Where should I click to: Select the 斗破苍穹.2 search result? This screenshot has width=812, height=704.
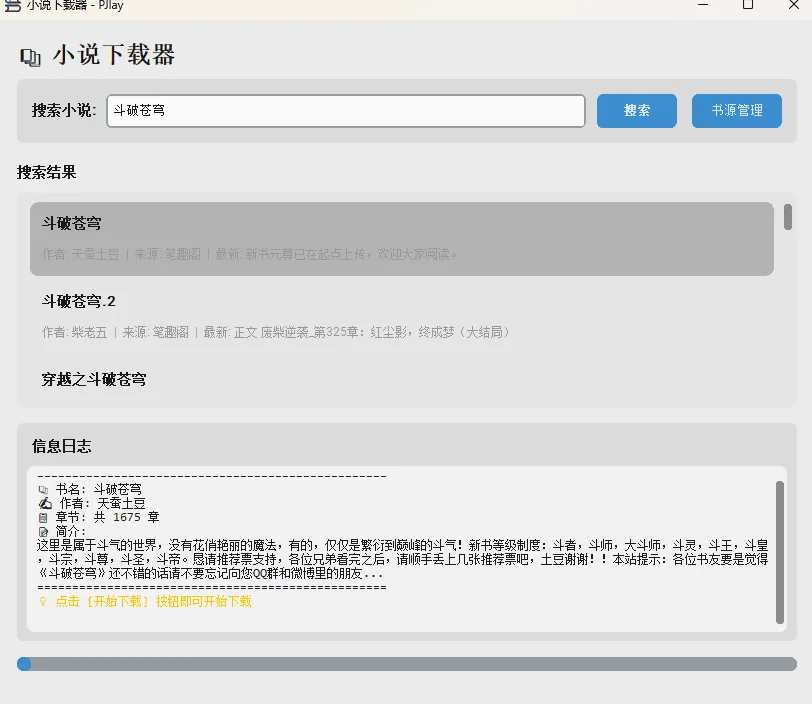[402, 317]
